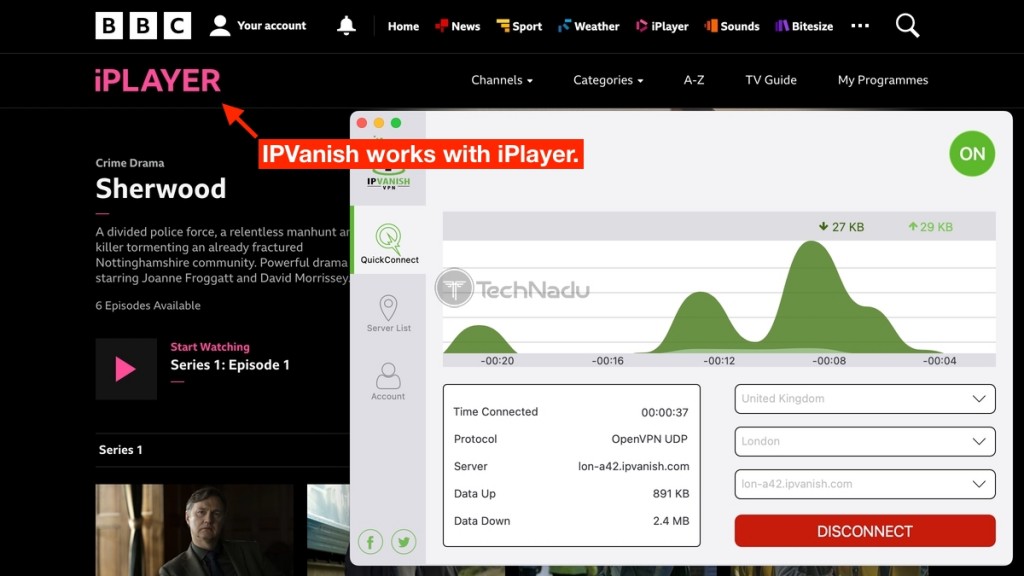Click the OpenVPN UDP protocol value
The height and width of the screenshot is (576, 1024).
(x=649, y=439)
